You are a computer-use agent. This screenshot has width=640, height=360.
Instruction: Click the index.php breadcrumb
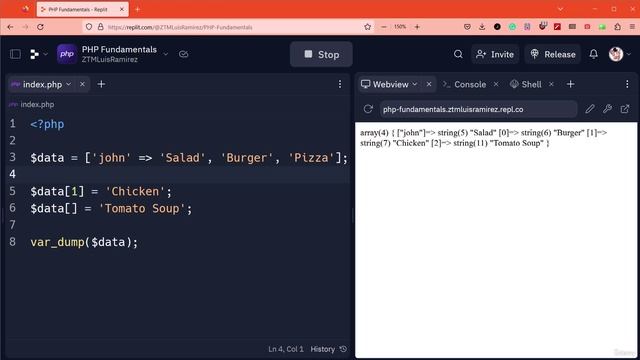(32, 104)
